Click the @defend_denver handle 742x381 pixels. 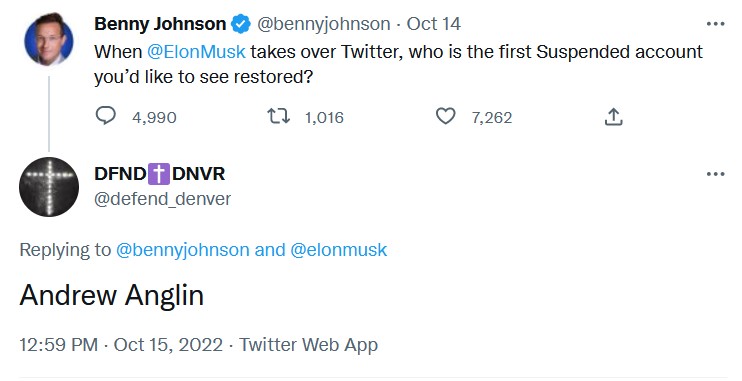162,199
